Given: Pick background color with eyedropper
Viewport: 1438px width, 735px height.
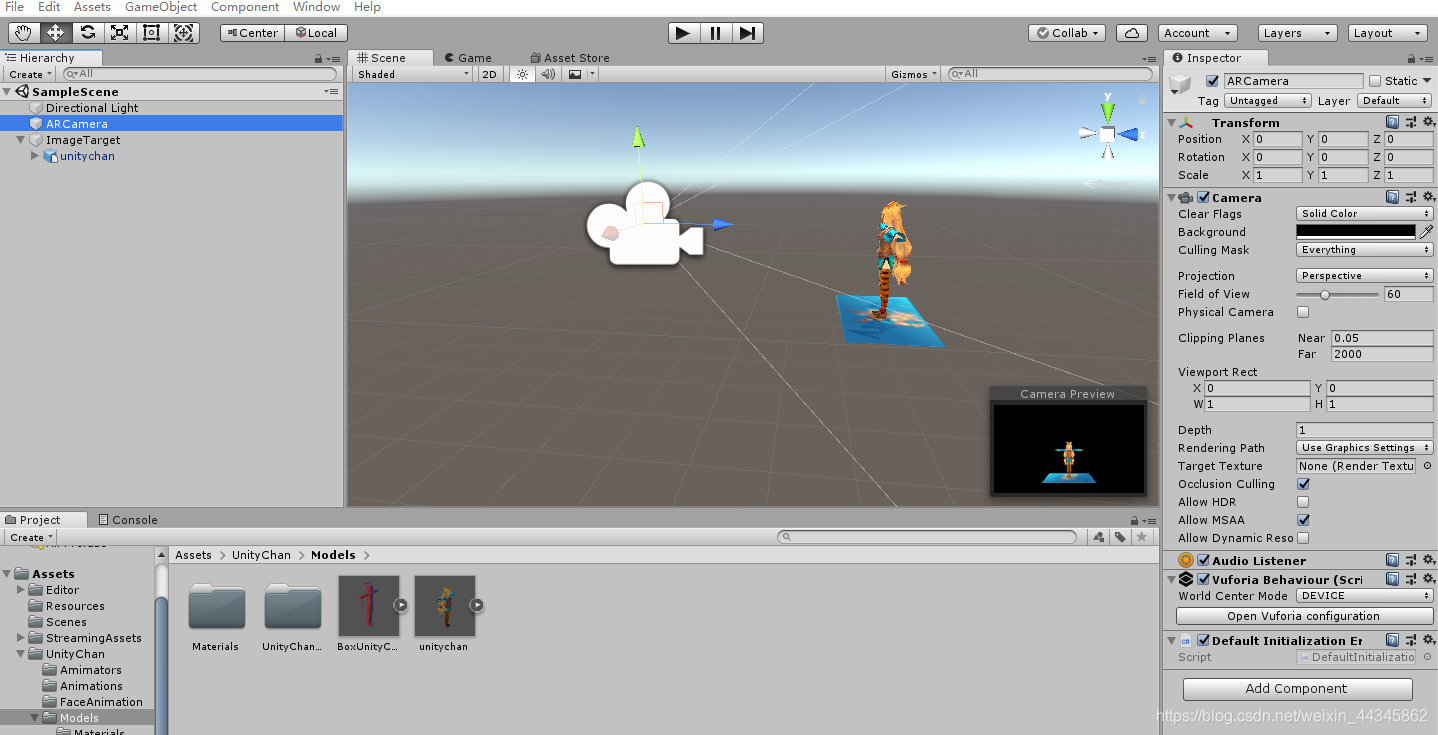Looking at the screenshot, I should coord(1426,231).
